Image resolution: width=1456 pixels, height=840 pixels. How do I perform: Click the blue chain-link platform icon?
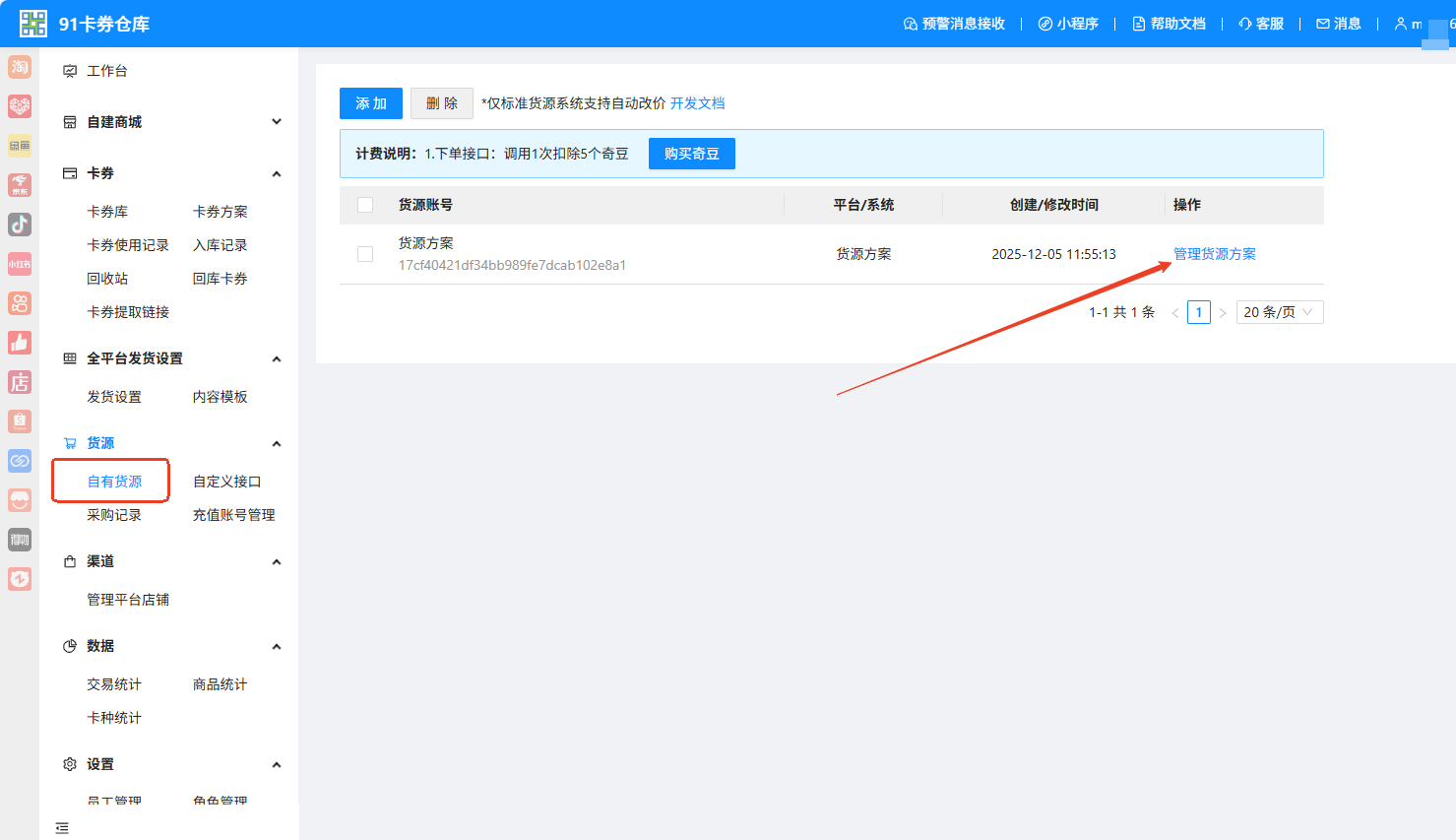(20, 461)
